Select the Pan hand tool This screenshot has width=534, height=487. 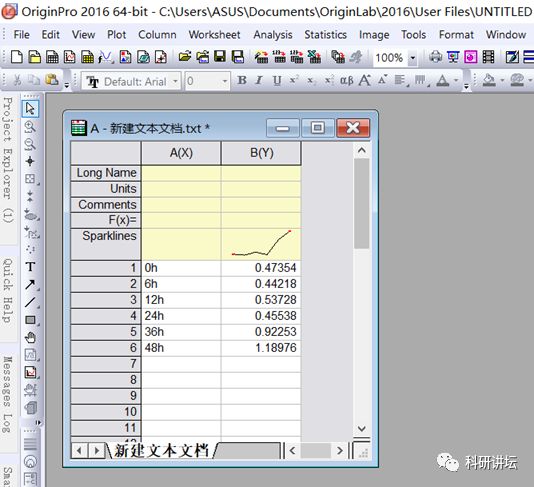(30, 337)
